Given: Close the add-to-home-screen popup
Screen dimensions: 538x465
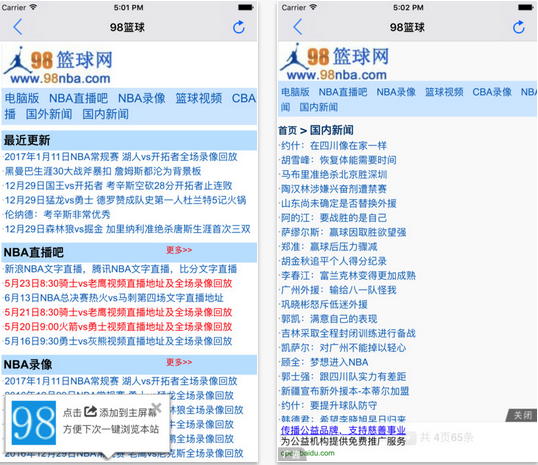Looking at the screenshot, I should (x=156, y=408).
